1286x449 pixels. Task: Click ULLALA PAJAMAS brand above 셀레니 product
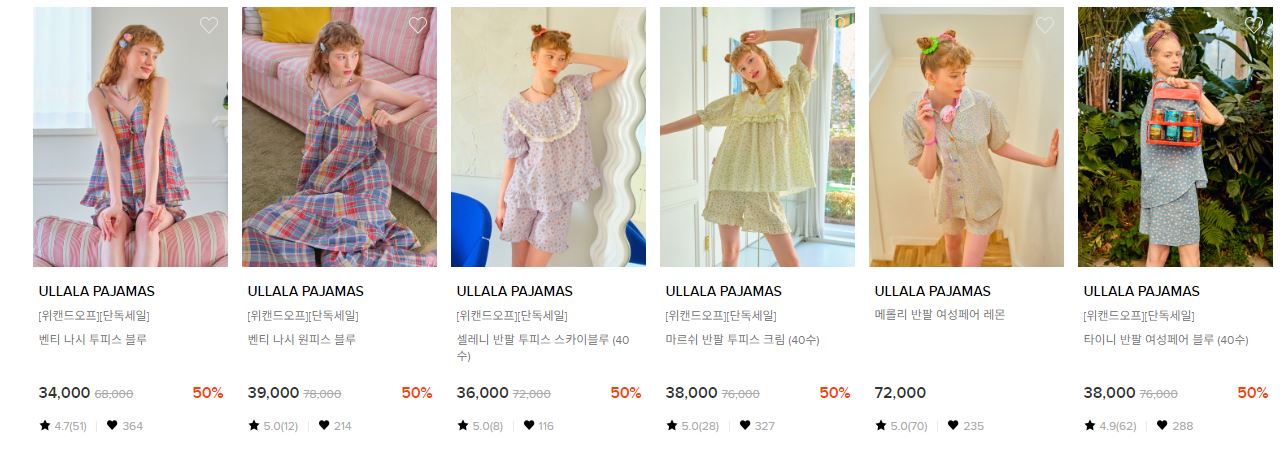click(514, 291)
